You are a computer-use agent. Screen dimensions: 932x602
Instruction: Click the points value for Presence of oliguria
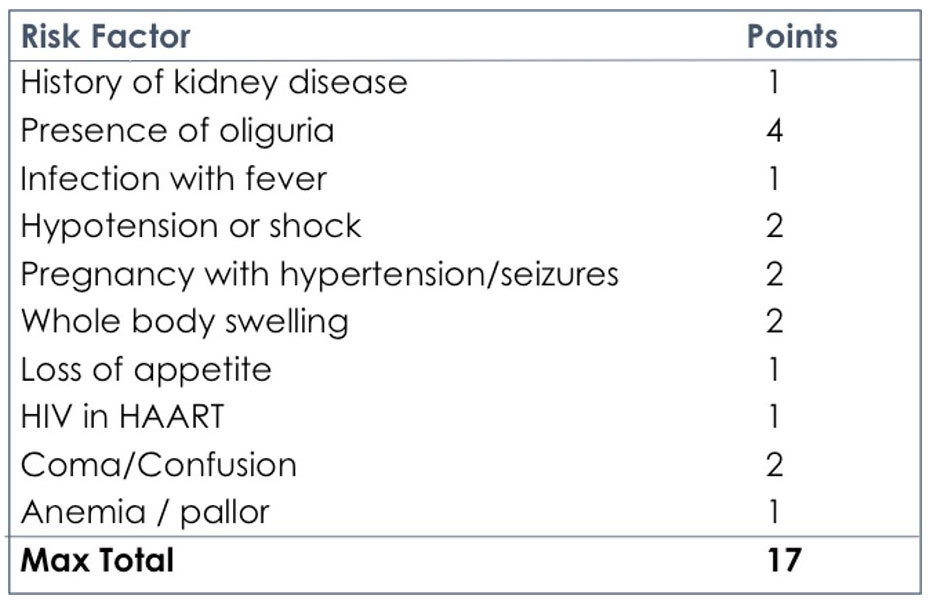coord(774,130)
